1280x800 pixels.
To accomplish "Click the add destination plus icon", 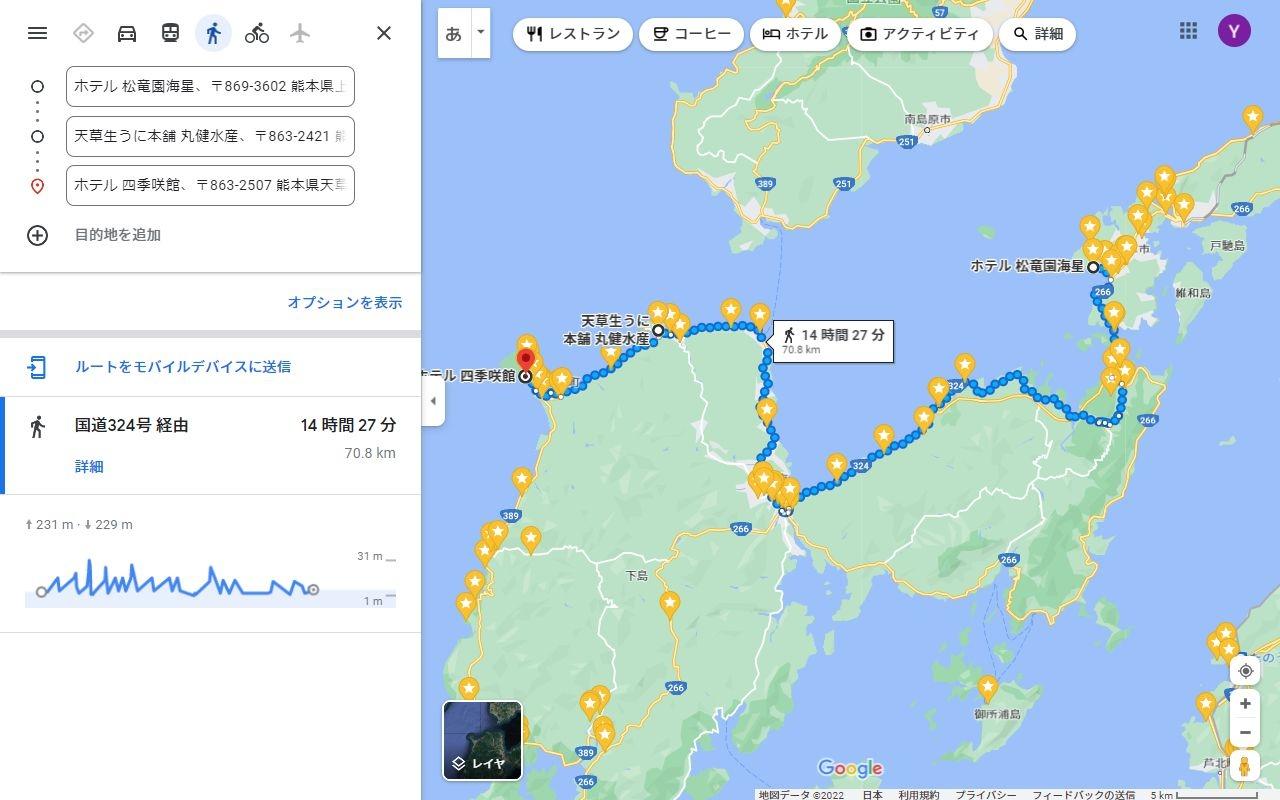I will (x=37, y=235).
